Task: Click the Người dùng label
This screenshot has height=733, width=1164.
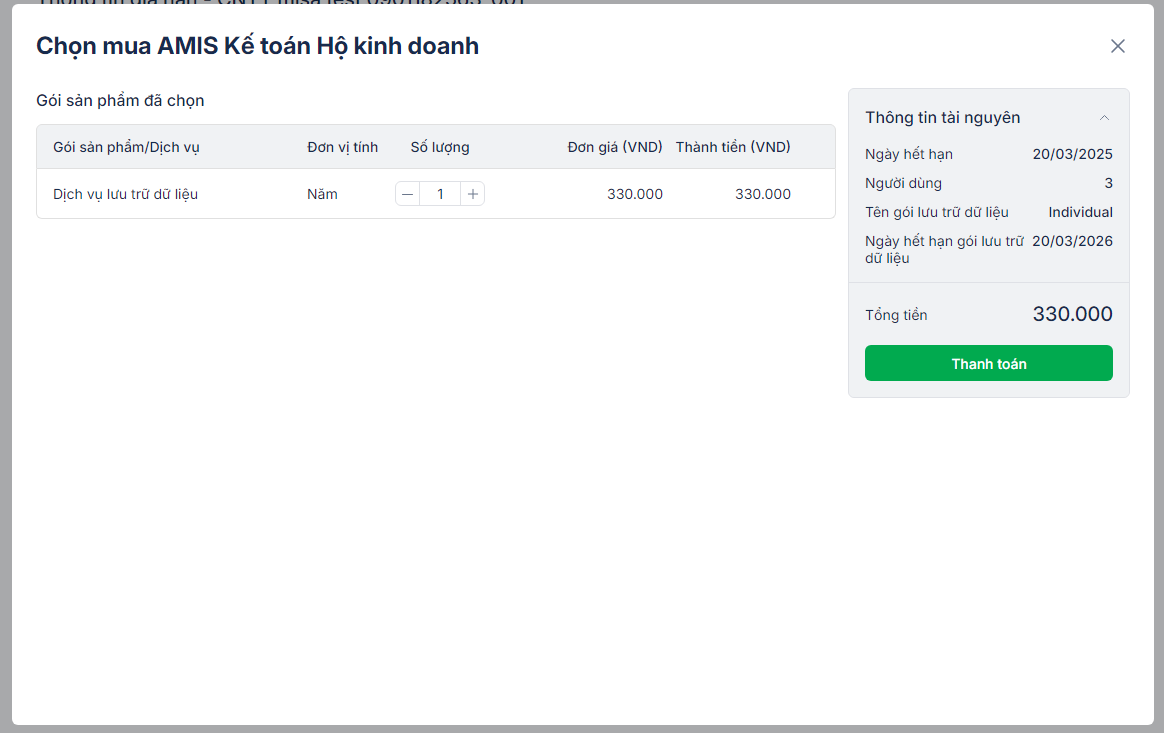Action: (x=903, y=183)
